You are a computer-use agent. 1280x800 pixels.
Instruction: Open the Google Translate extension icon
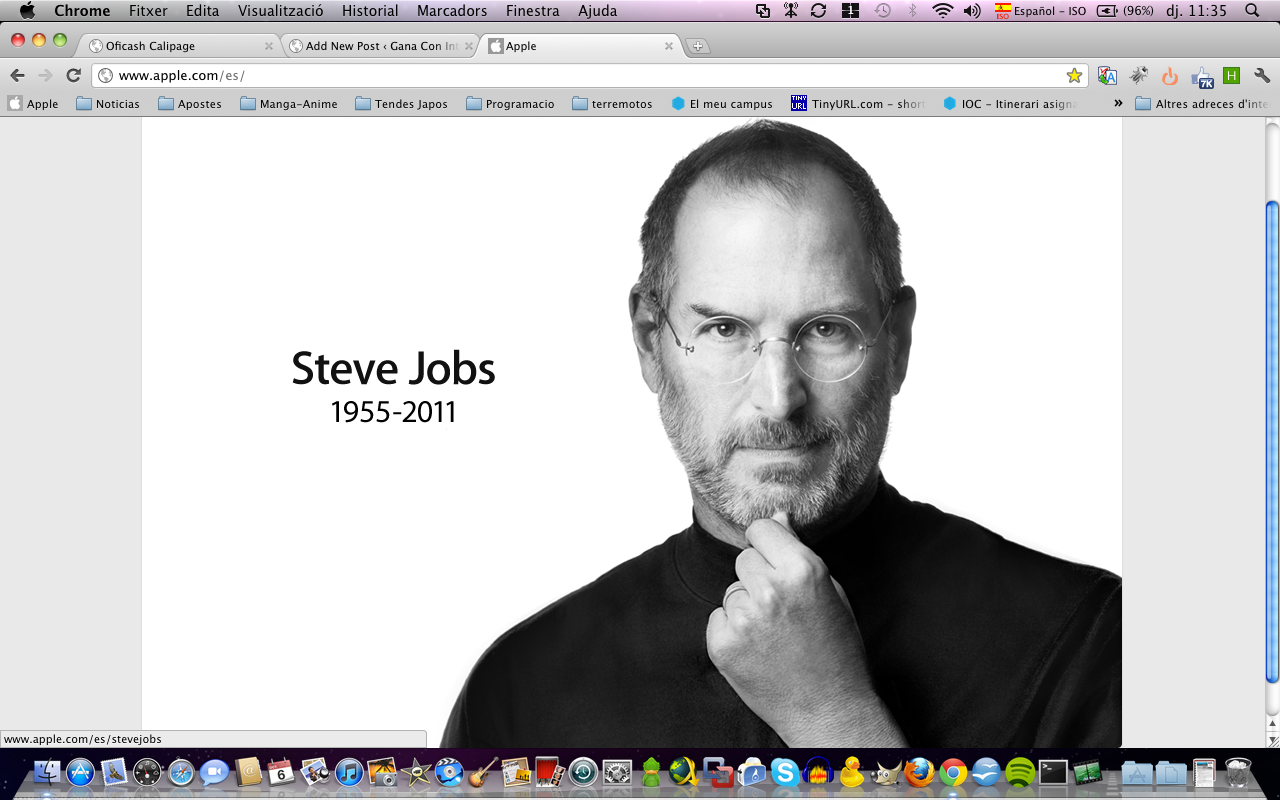pos(1107,75)
